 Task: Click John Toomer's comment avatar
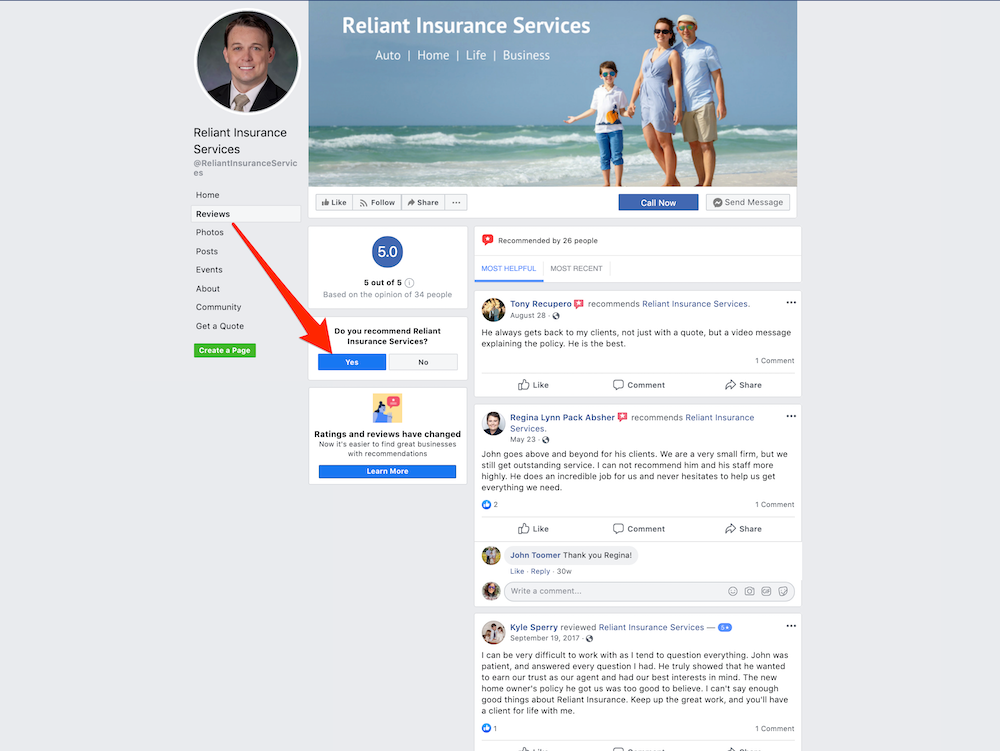[x=491, y=555]
